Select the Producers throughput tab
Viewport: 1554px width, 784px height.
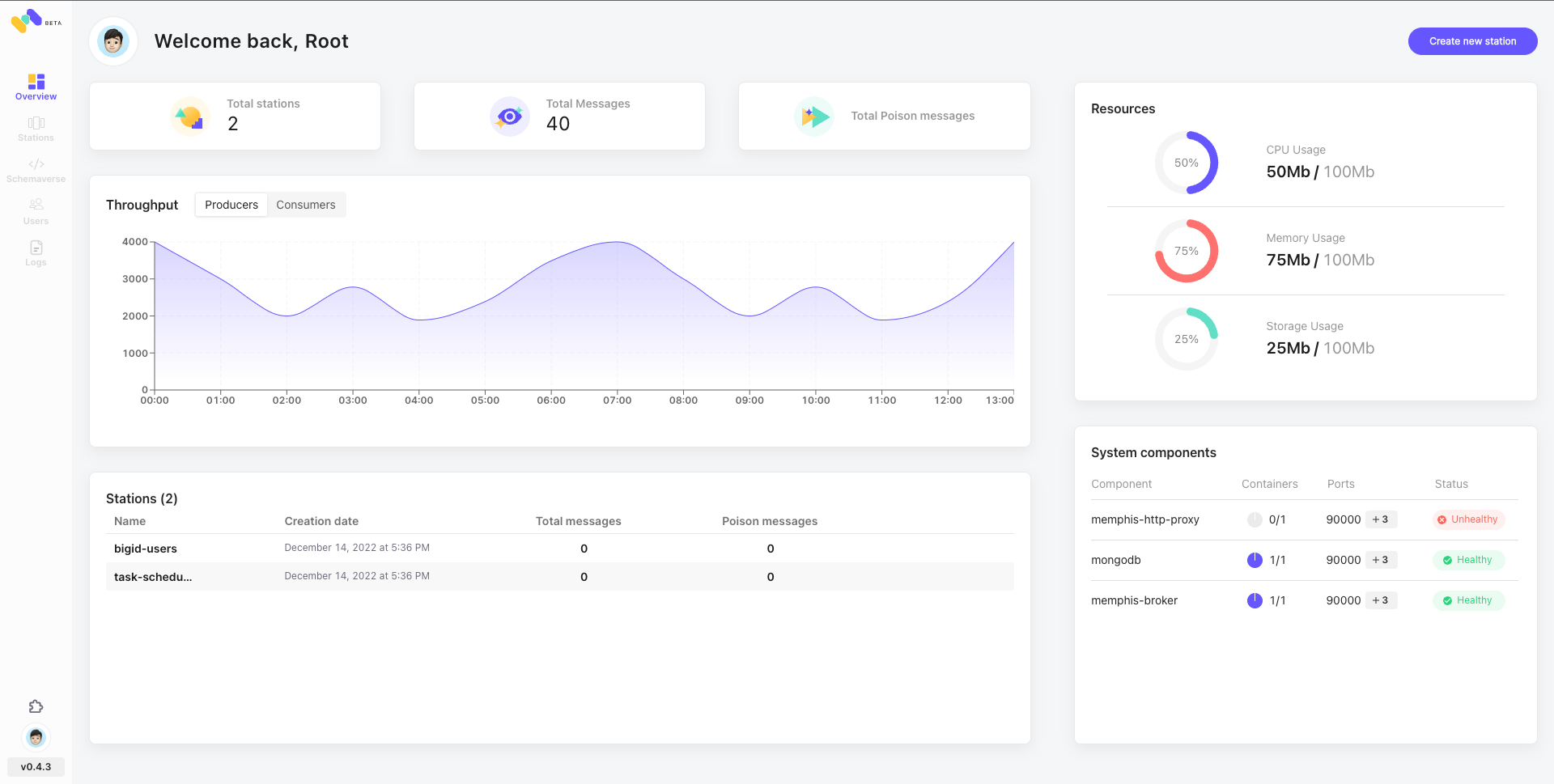(x=231, y=205)
